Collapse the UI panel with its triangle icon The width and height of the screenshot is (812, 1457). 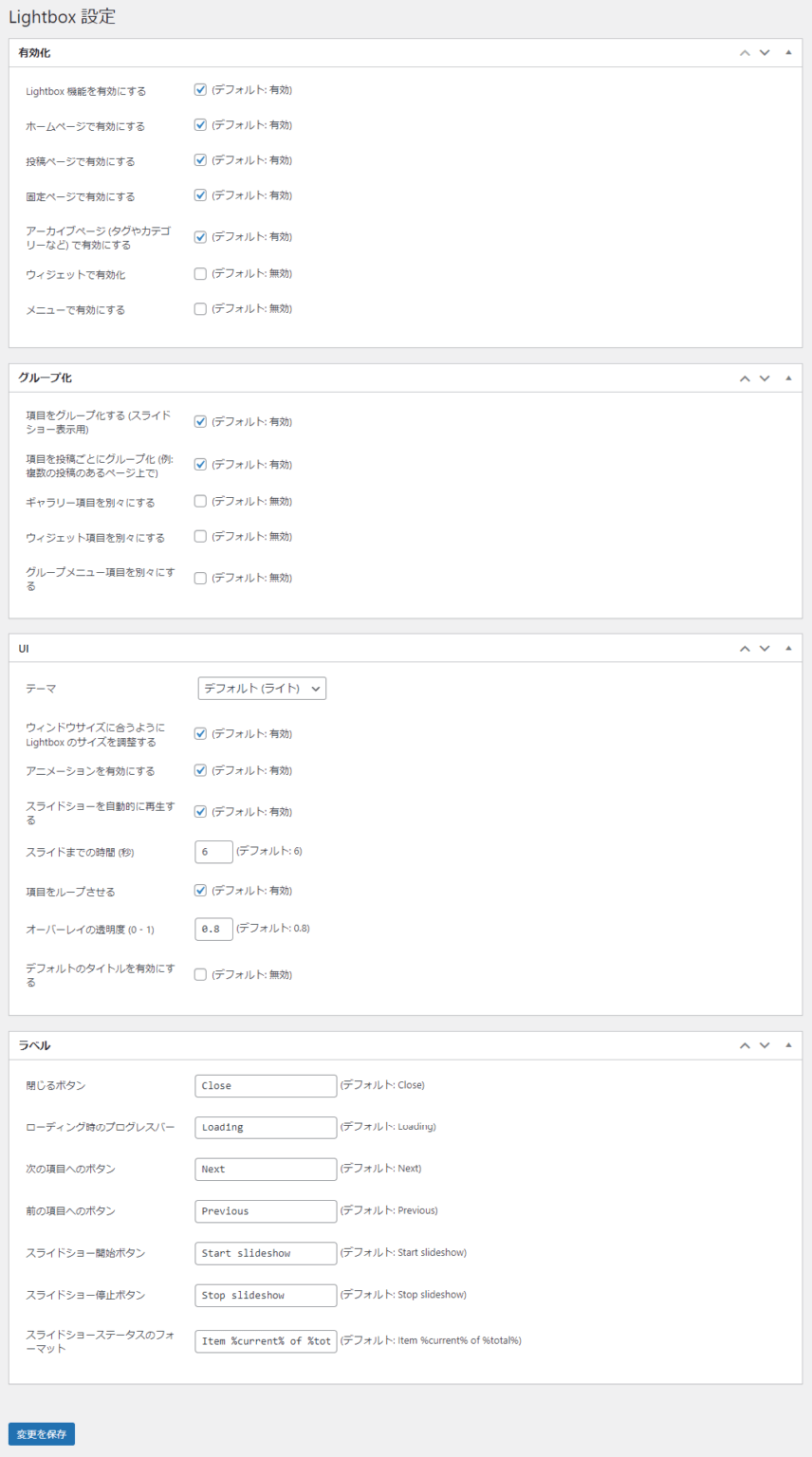pos(786,647)
